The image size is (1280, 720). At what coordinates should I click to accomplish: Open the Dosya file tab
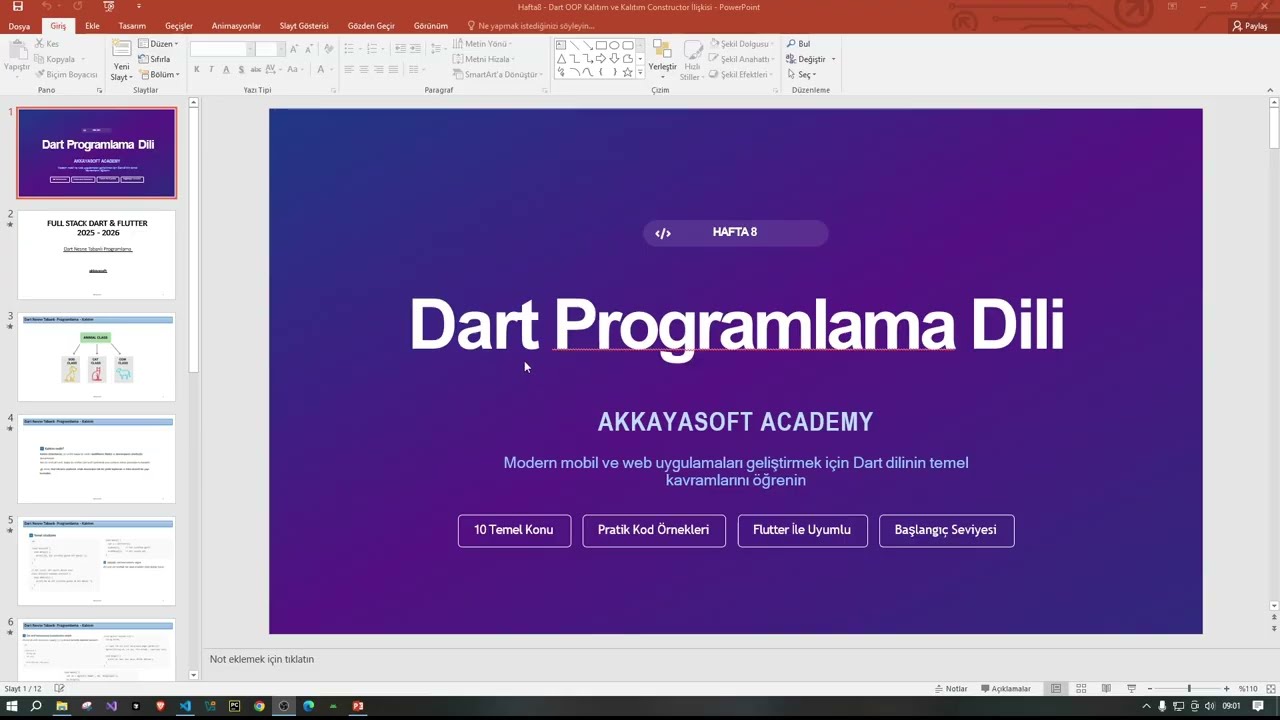coord(19,26)
